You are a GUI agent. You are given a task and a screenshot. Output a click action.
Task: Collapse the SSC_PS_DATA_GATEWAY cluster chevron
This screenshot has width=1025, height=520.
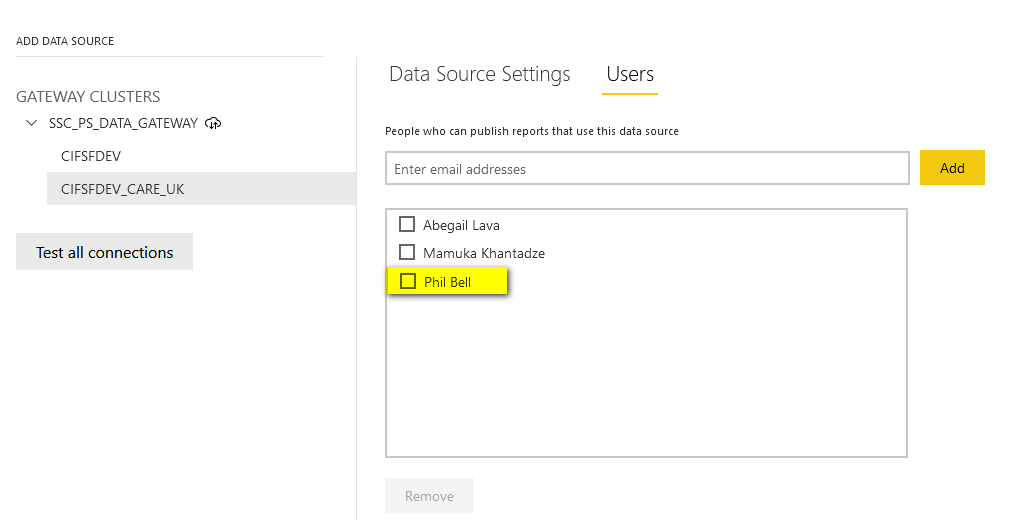pyautogui.click(x=31, y=123)
